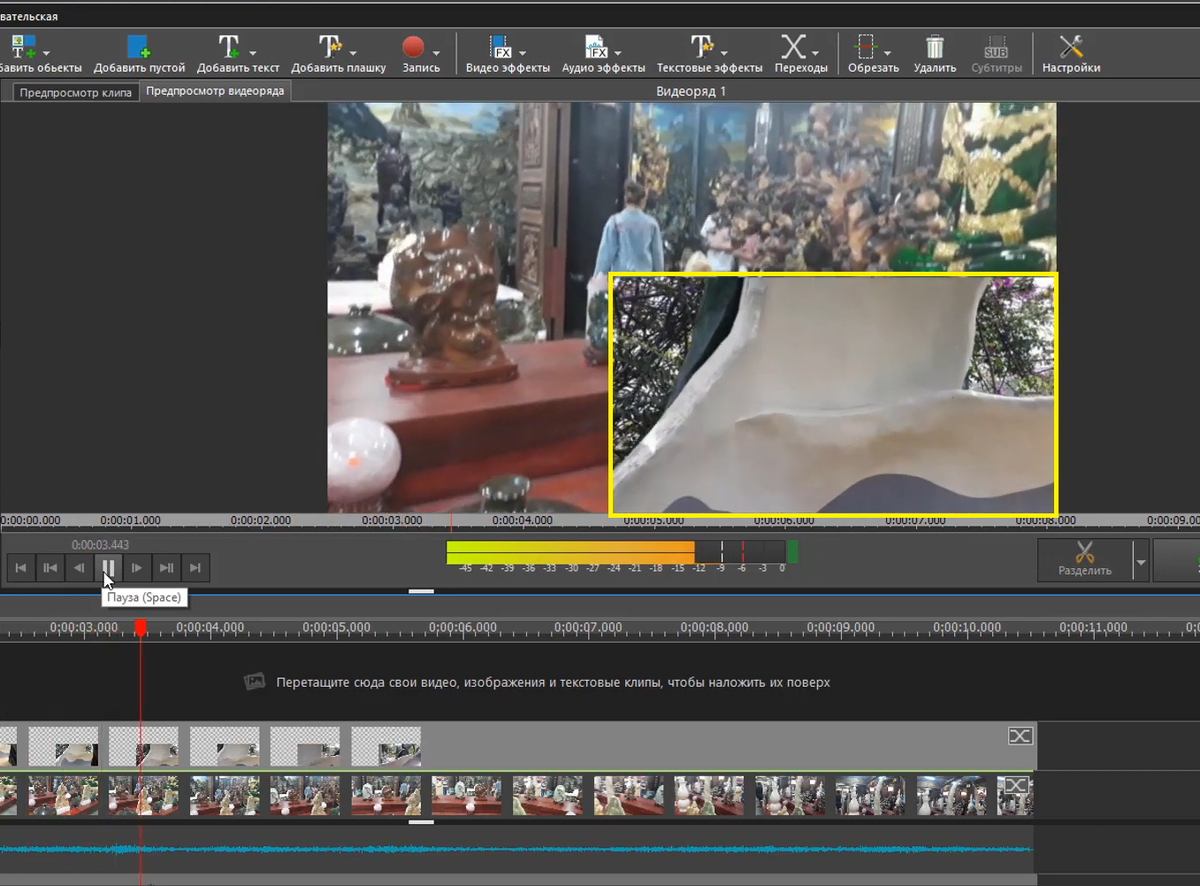The height and width of the screenshot is (886, 1200).
Task: Switch to the Предпросмотр клипа tab
Action: (75, 93)
